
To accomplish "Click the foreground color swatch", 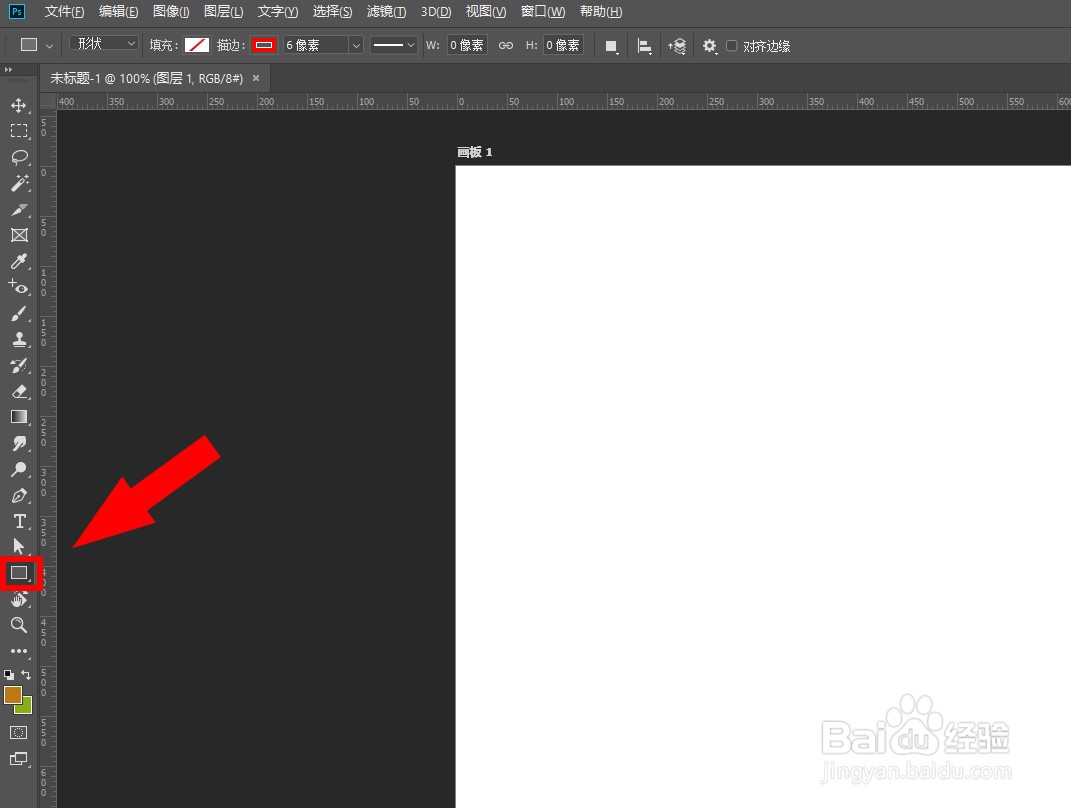I will click(13, 695).
